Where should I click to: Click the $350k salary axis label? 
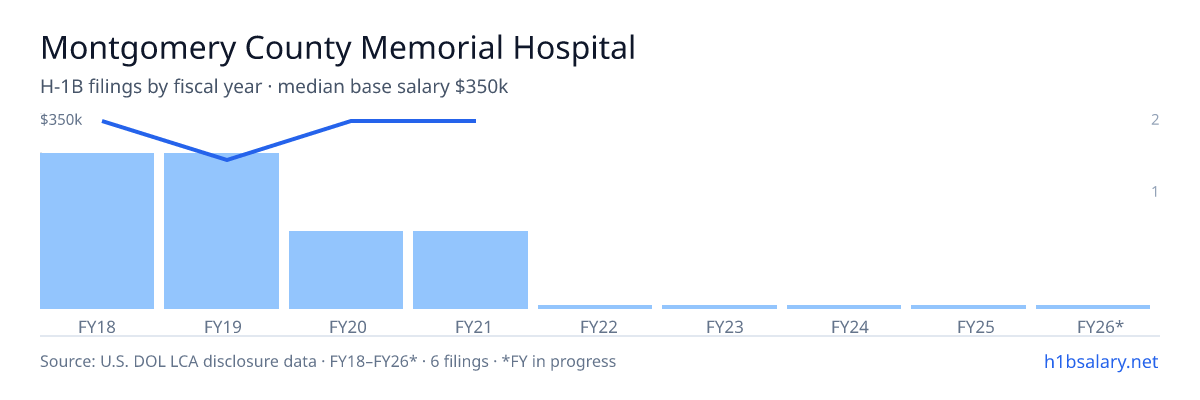point(61,120)
